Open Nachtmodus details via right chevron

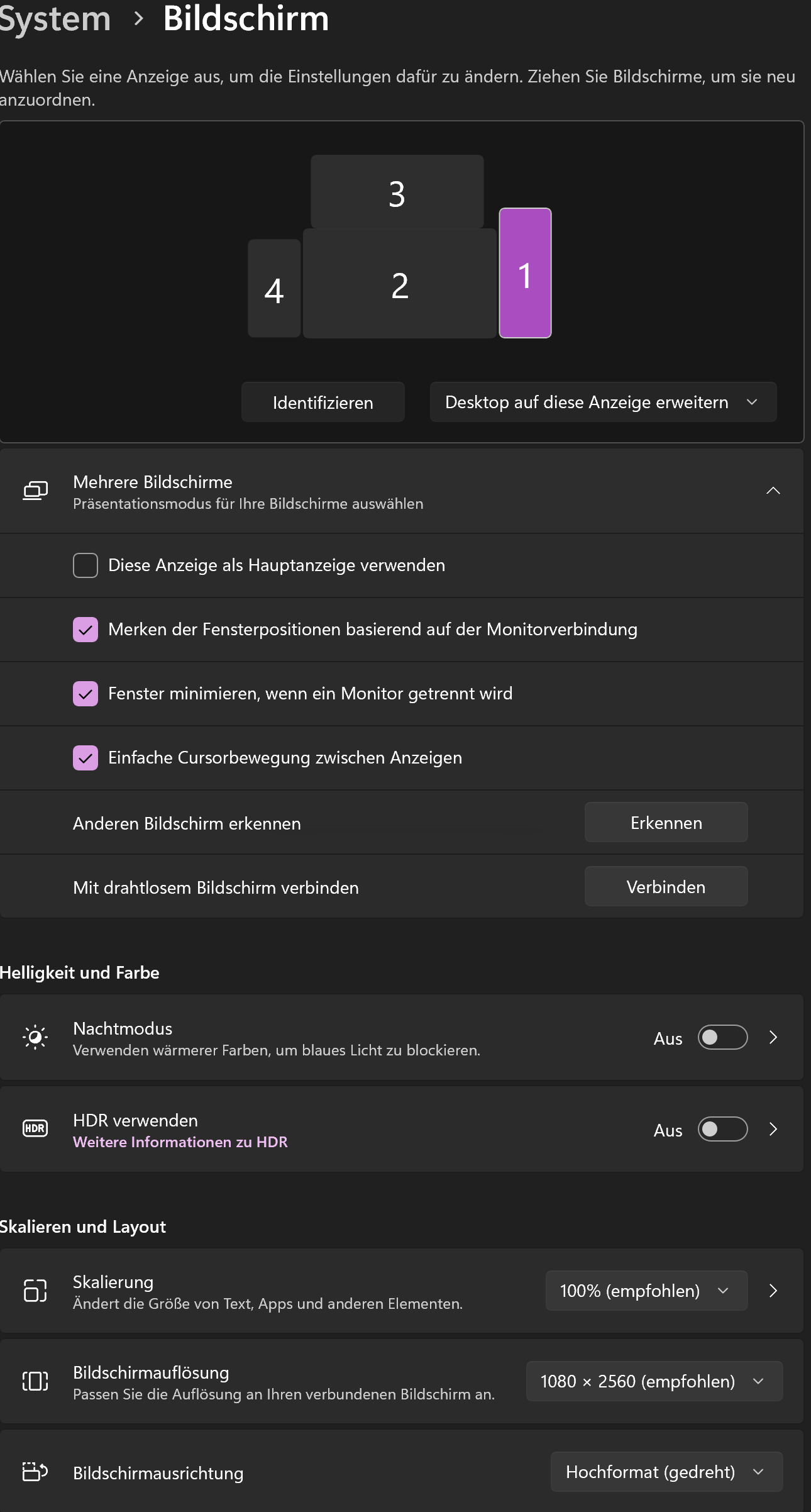point(773,1037)
